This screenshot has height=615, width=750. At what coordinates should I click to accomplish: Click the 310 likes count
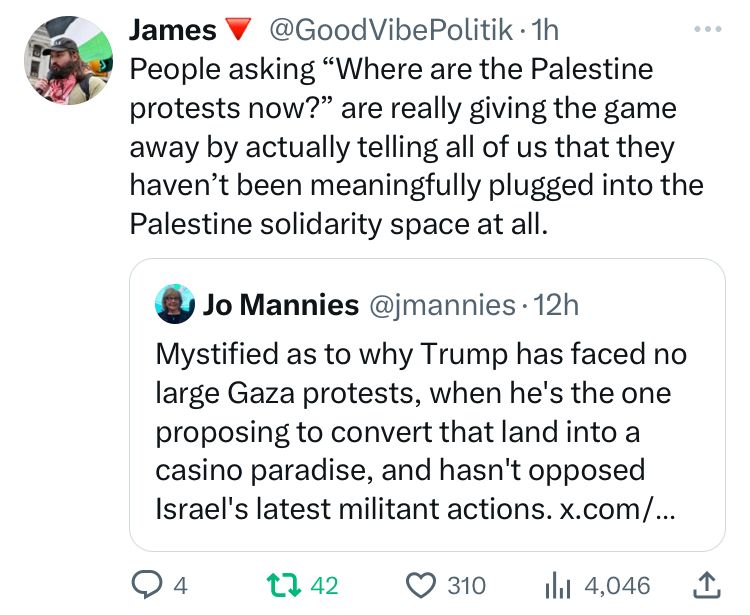466,584
